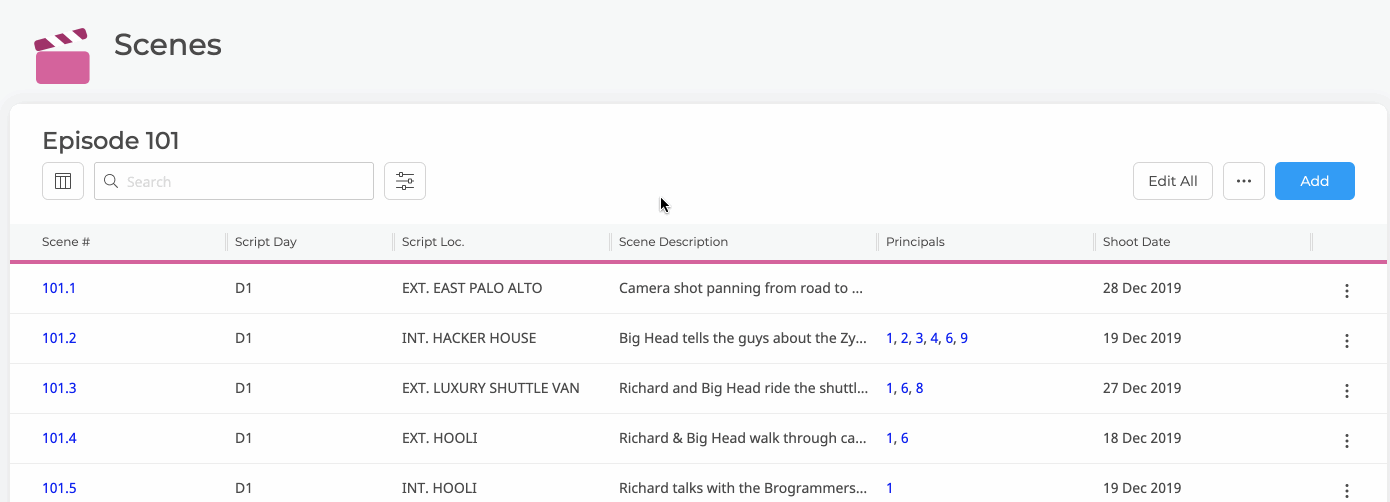Click the Edit All button
Viewport: 1390px width, 502px height.
tap(1173, 181)
